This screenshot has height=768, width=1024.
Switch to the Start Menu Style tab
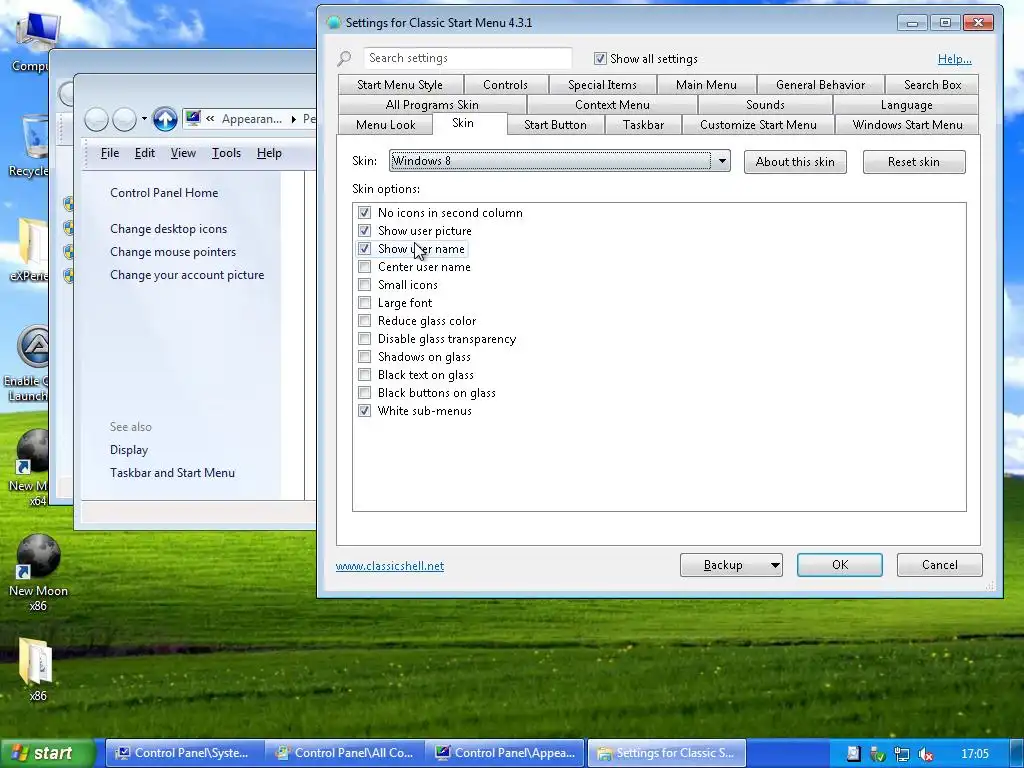400,85
